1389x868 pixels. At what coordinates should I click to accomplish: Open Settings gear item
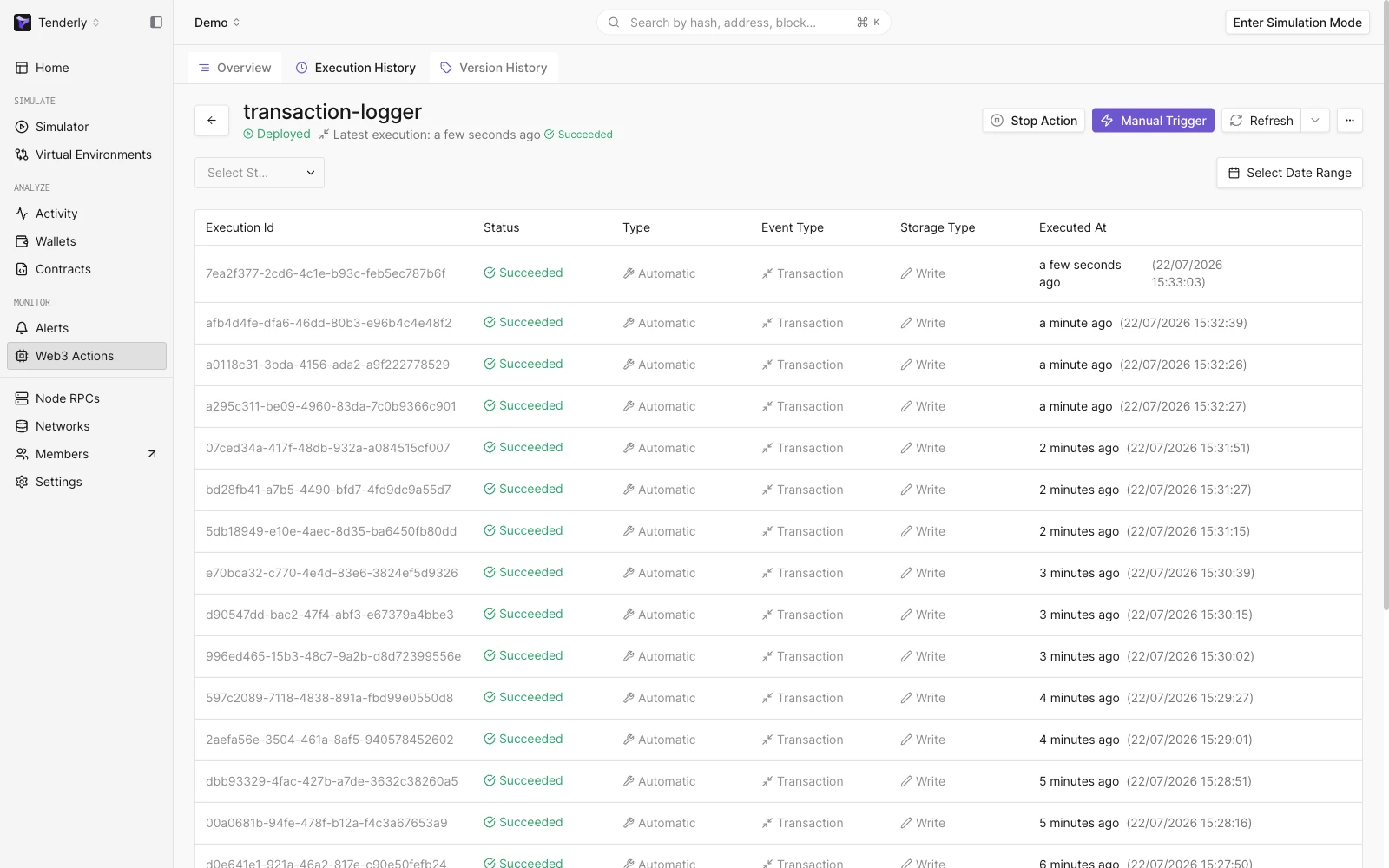pos(87,482)
